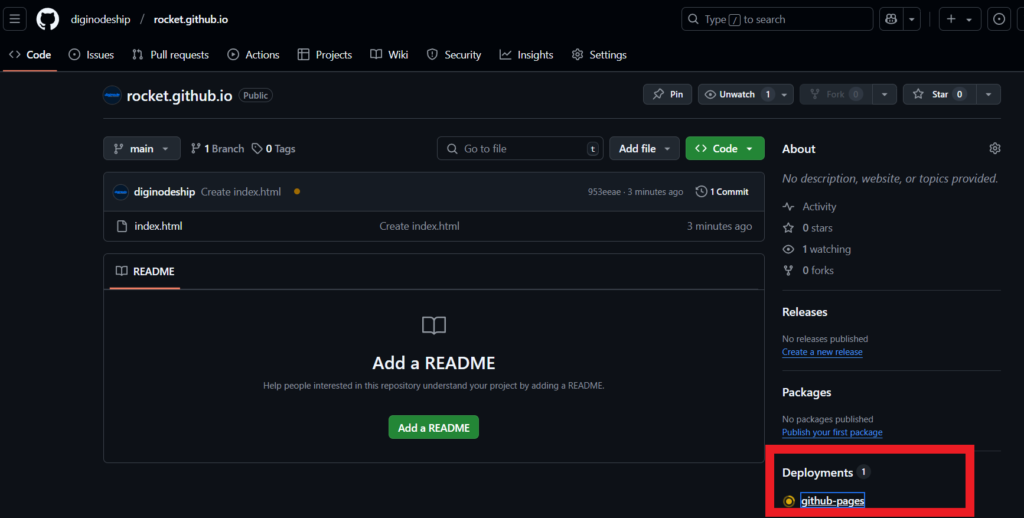This screenshot has height=518, width=1024.
Task: Expand the main branch dropdown
Action: coord(142,149)
